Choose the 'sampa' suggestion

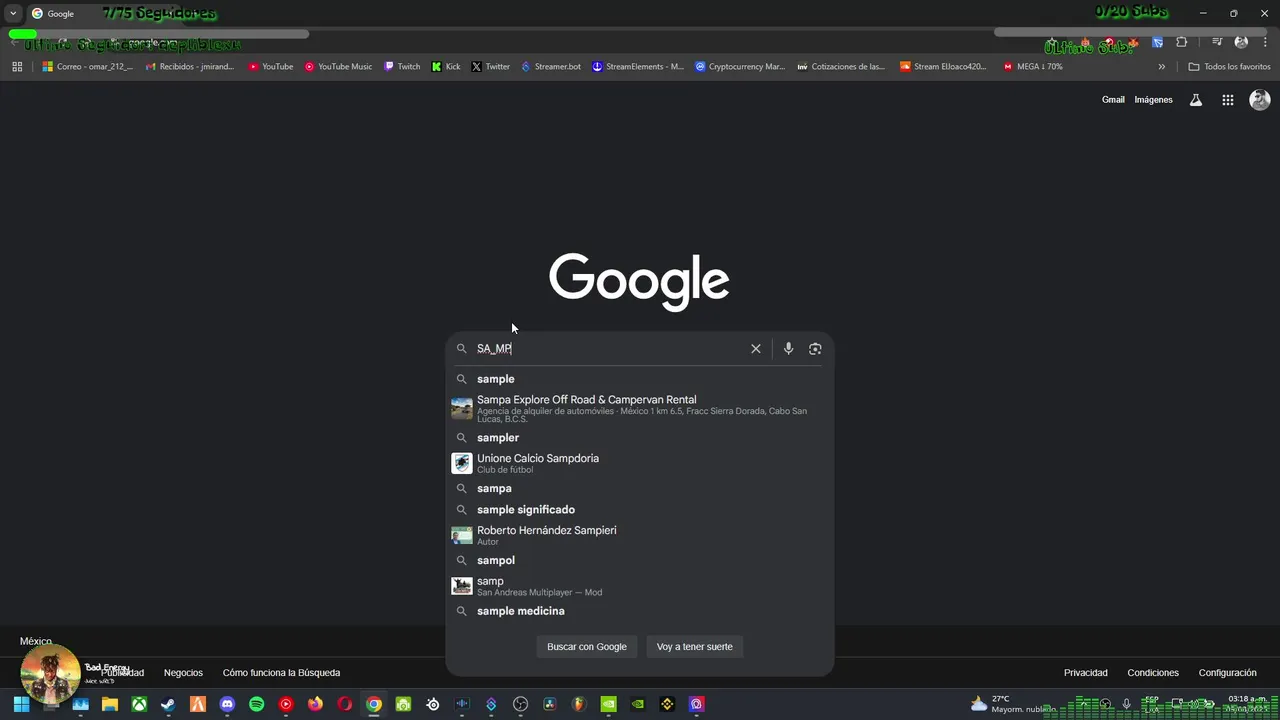(639, 489)
